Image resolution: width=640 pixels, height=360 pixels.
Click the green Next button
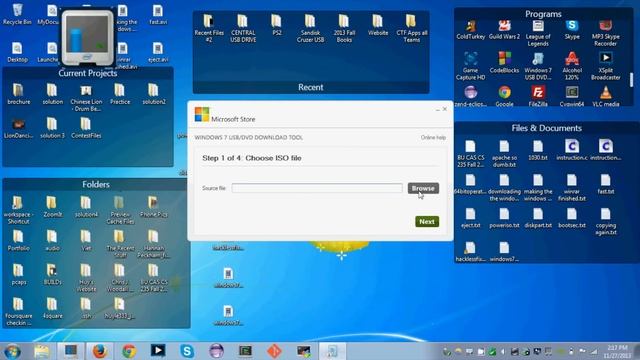point(427,222)
